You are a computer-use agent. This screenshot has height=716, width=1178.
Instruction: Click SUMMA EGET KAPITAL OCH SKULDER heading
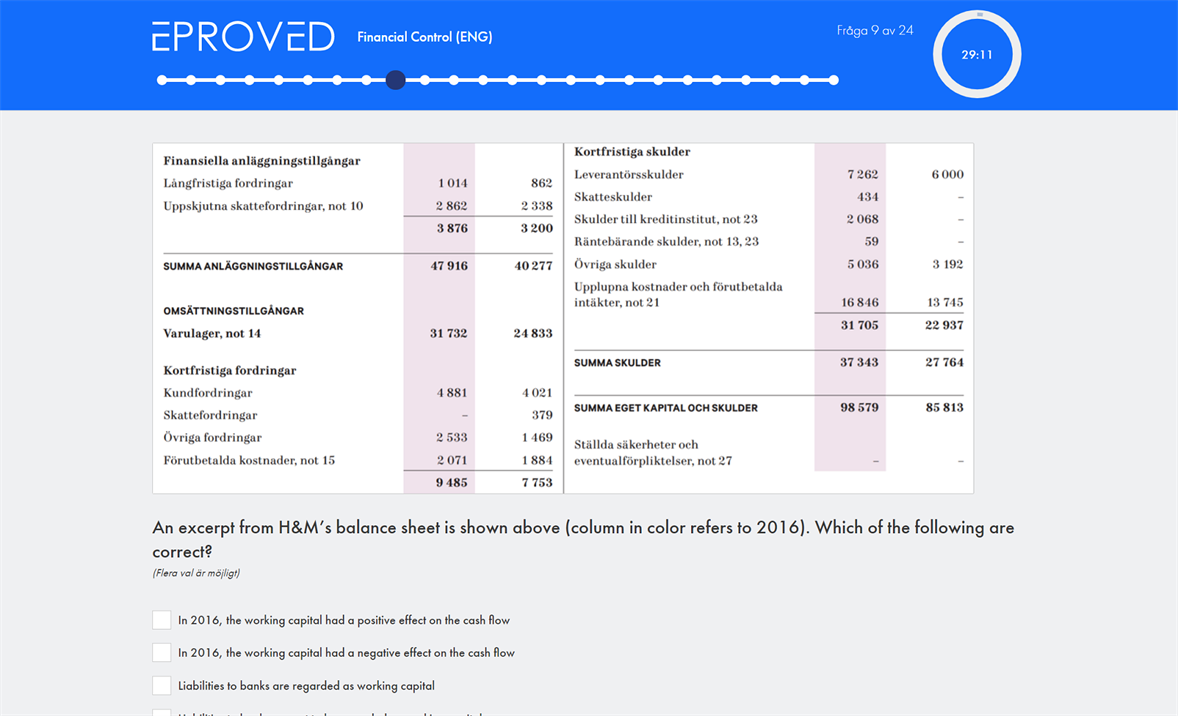coord(665,408)
